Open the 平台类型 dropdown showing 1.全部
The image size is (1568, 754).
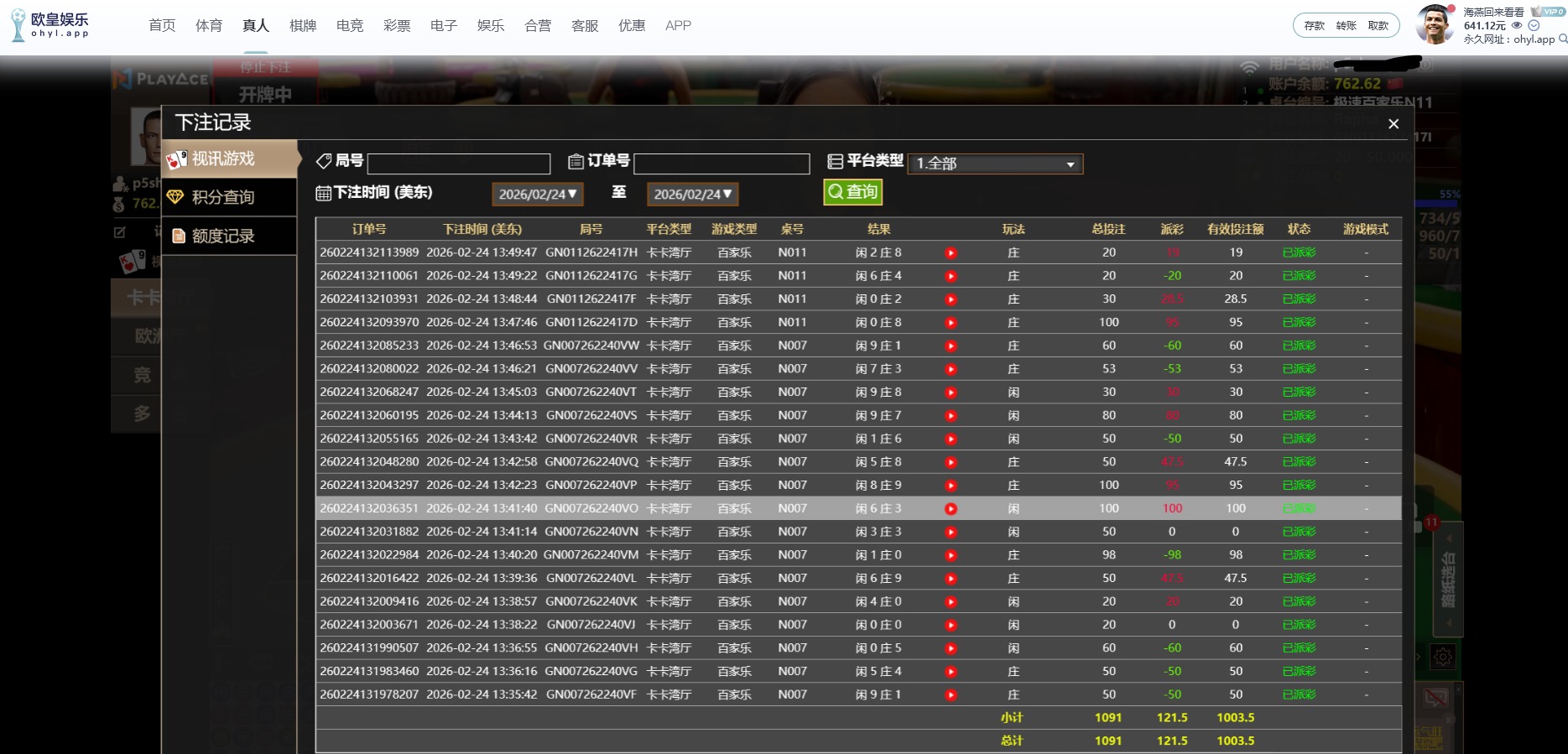(x=995, y=164)
